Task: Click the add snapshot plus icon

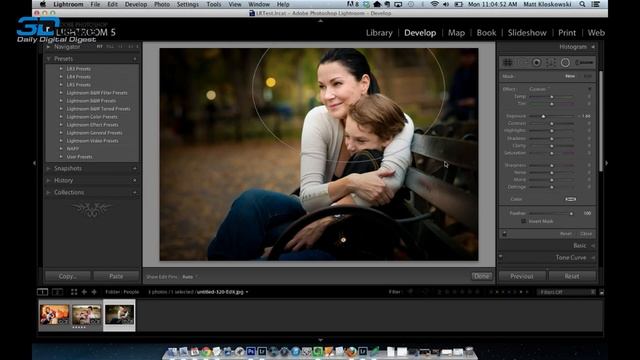Action: click(135, 168)
